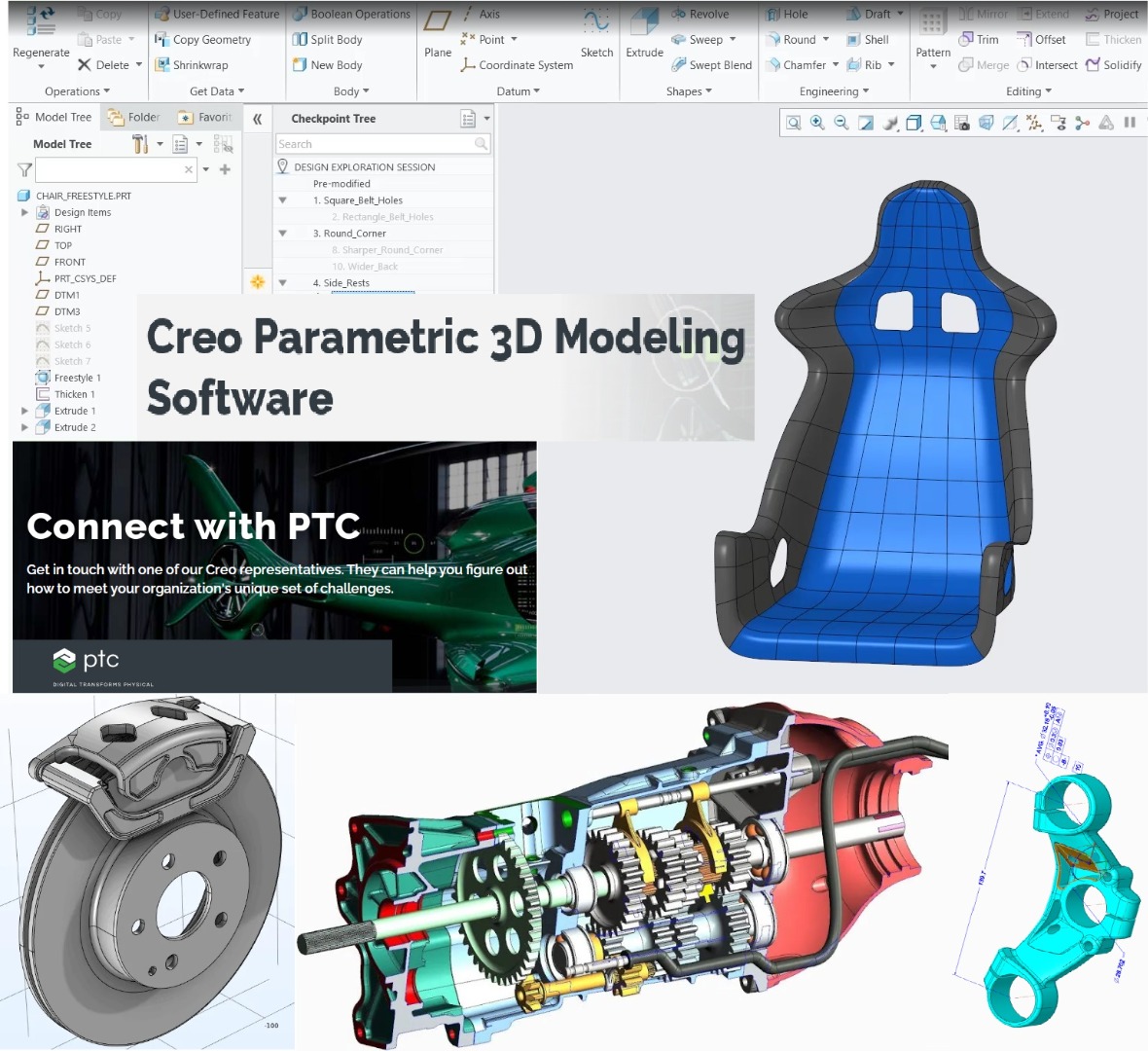
Task: Toggle the annotation display
Action: click(1058, 123)
